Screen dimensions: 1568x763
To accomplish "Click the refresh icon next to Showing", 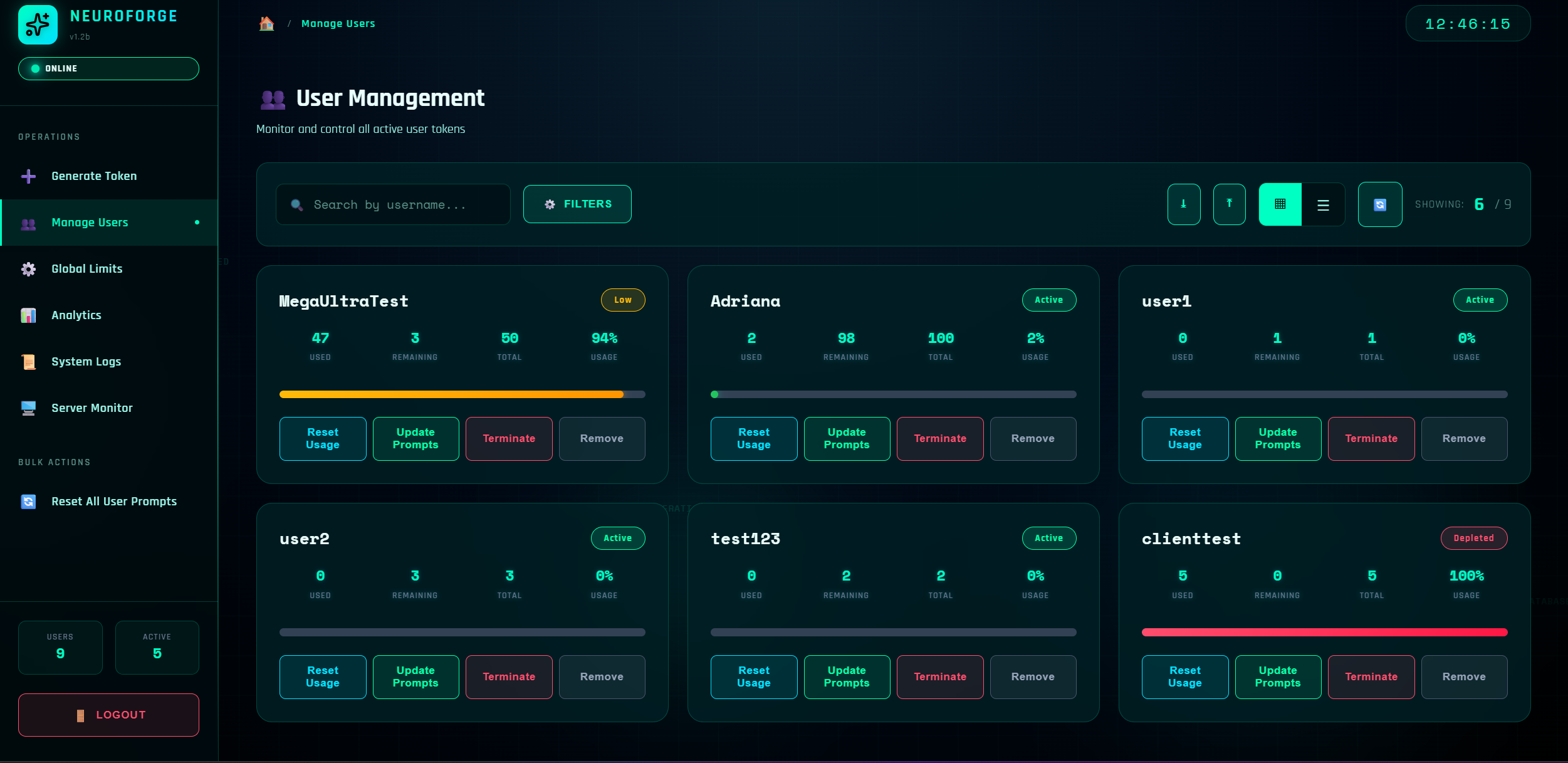I will tap(1379, 204).
